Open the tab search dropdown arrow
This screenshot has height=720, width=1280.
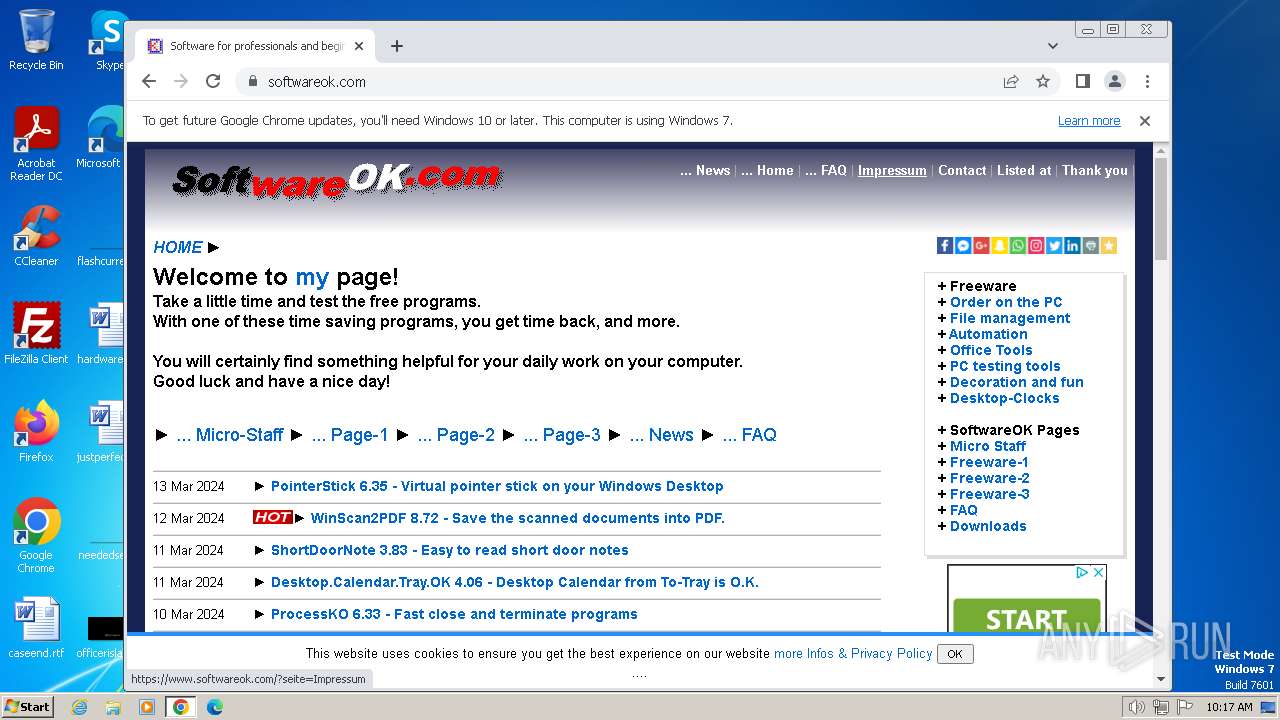1053,46
